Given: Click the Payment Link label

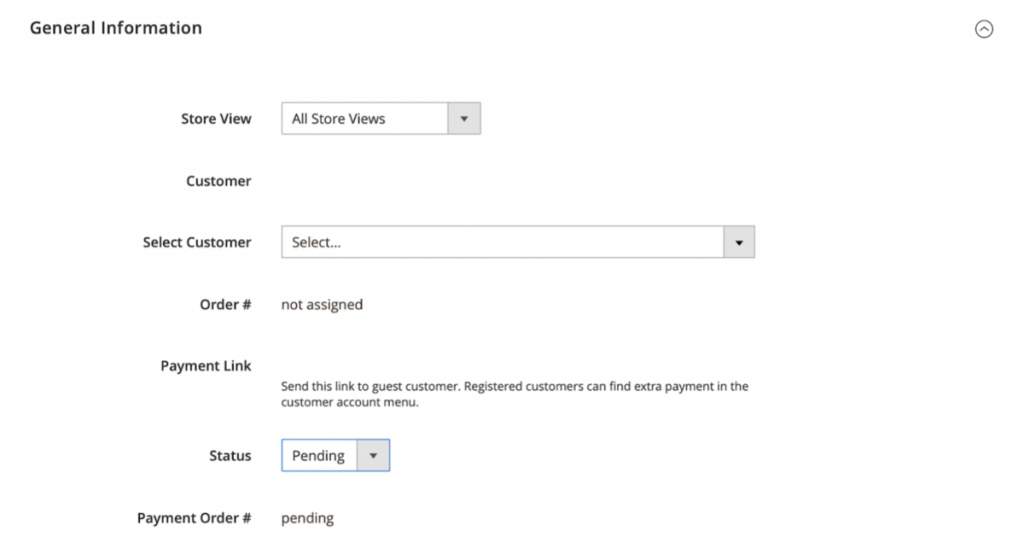Looking at the screenshot, I should pyautogui.click(x=206, y=366).
